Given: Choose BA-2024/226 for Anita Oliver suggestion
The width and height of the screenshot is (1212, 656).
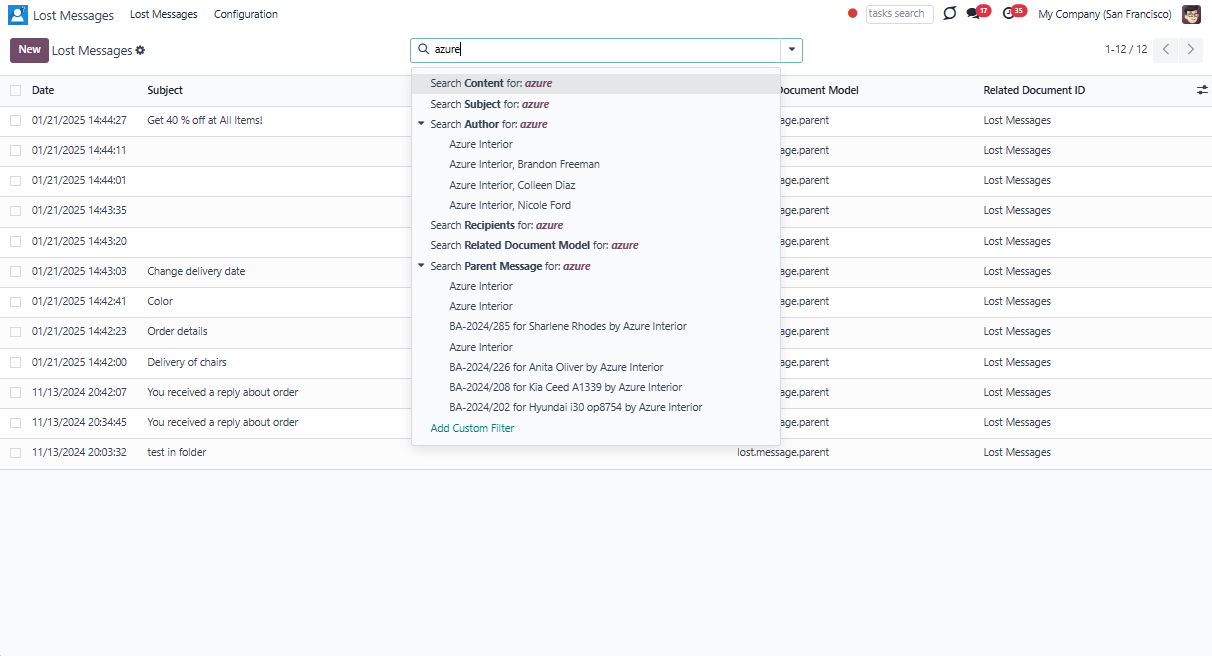Looking at the screenshot, I should click(x=556, y=367).
